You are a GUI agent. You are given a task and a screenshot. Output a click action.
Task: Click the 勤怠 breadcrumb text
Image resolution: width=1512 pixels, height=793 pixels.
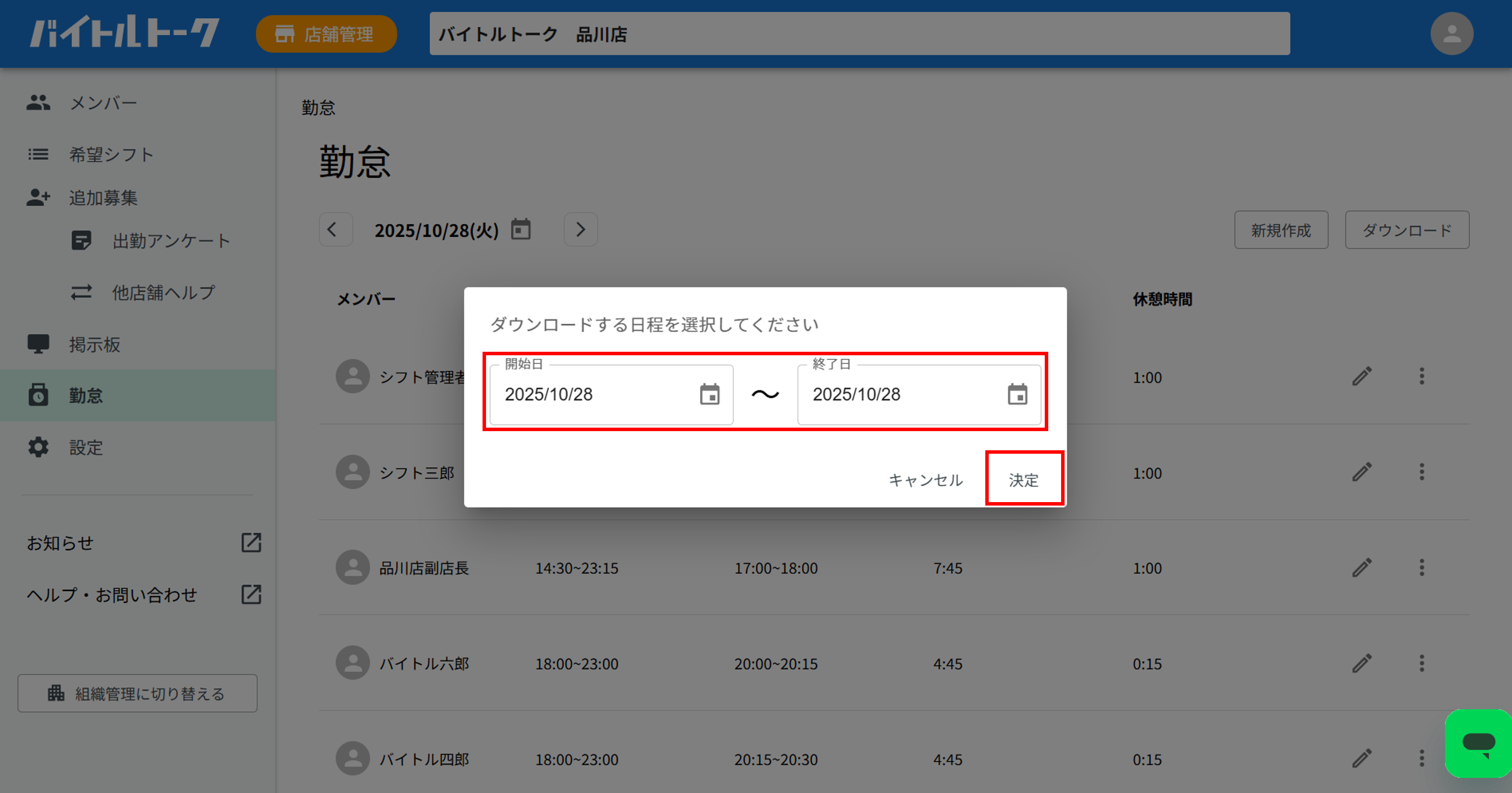tap(318, 108)
